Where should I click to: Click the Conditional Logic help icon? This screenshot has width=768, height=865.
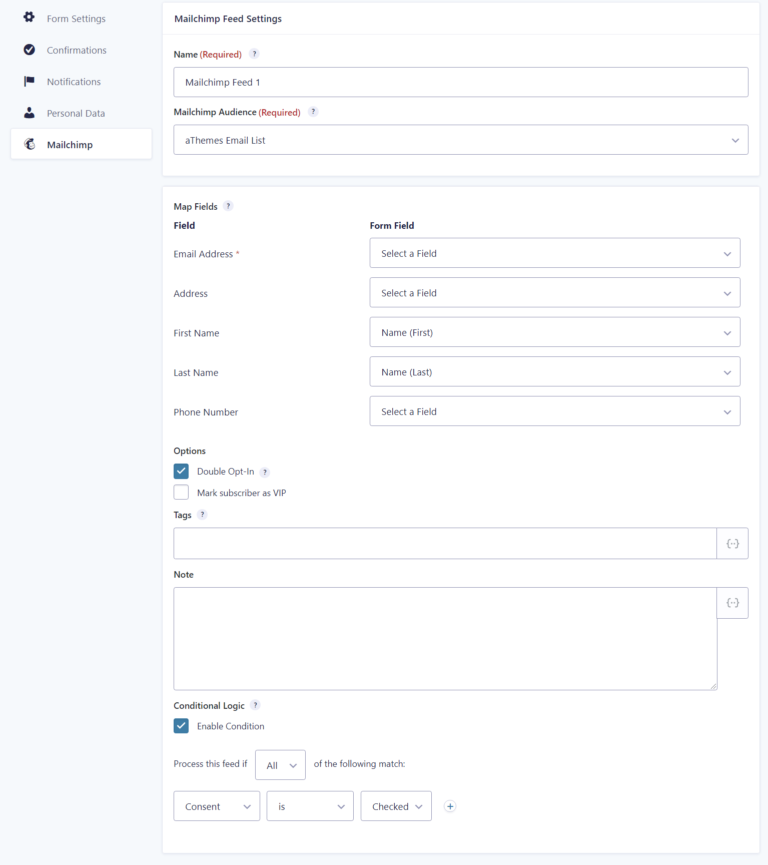pos(255,705)
